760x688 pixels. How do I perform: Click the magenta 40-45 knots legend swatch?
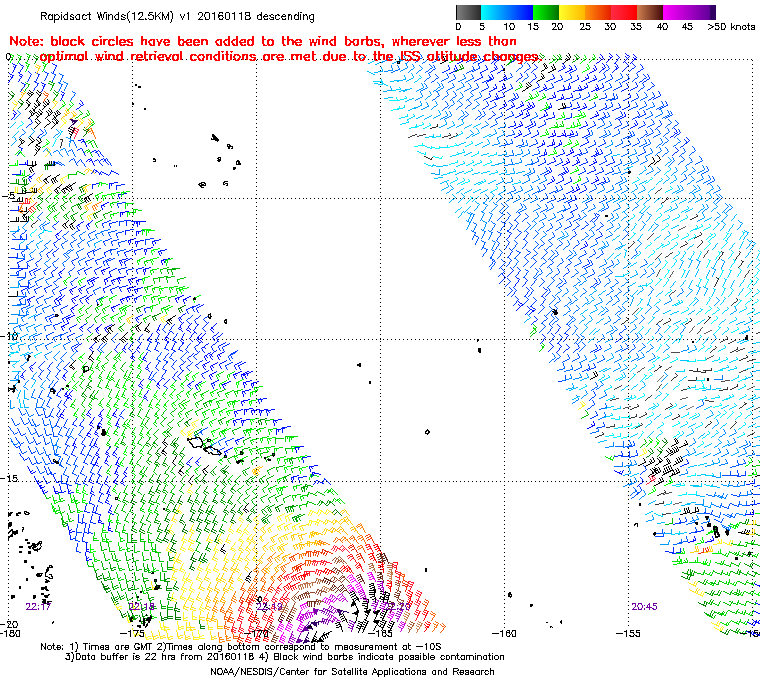pos(676,12)
